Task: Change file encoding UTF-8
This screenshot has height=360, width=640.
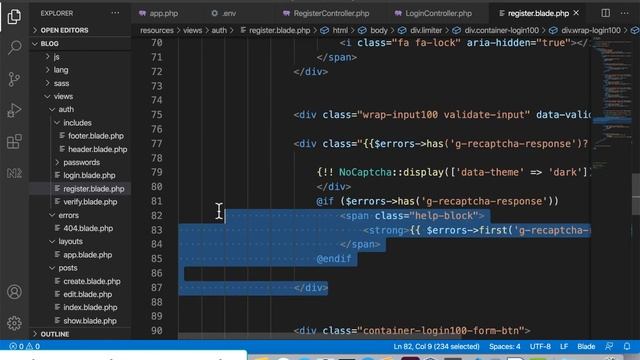Action: 540,347
